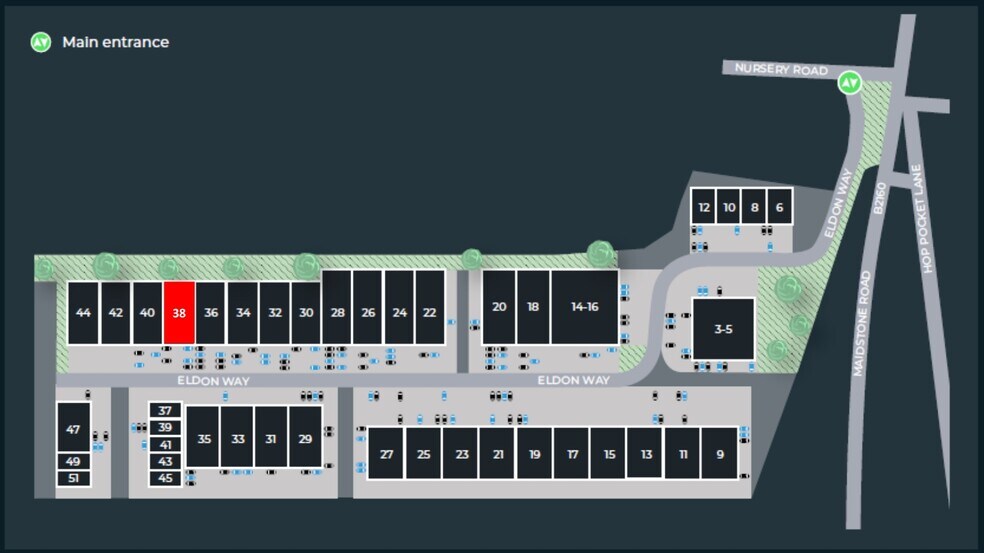Image resolution: width=984 pixels, height=553 pixels.
Task: Click the entrance marker on Nursery Road
Action: click(x=849, y=82)
